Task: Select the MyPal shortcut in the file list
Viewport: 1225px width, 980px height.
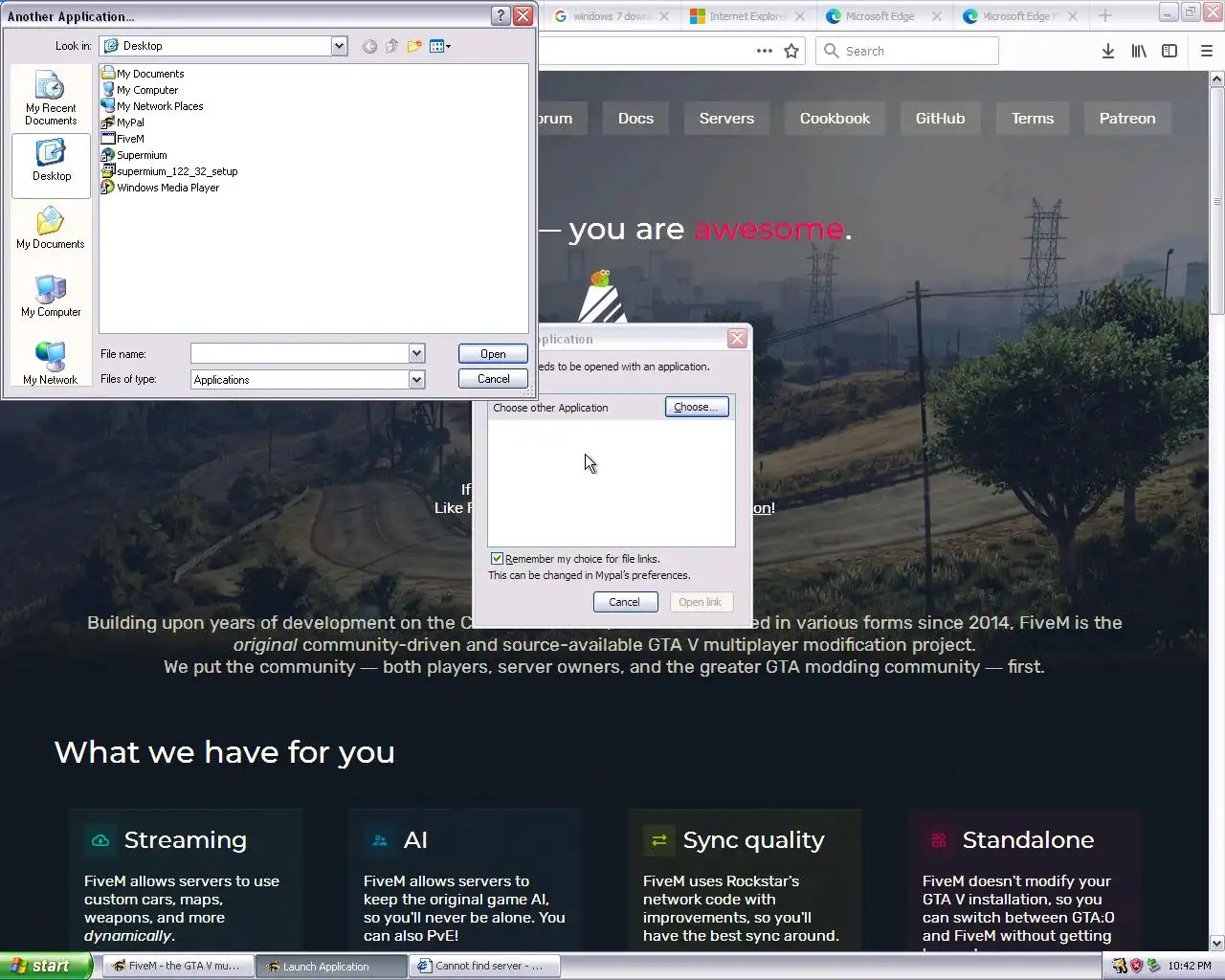Action: pos(122,122)
